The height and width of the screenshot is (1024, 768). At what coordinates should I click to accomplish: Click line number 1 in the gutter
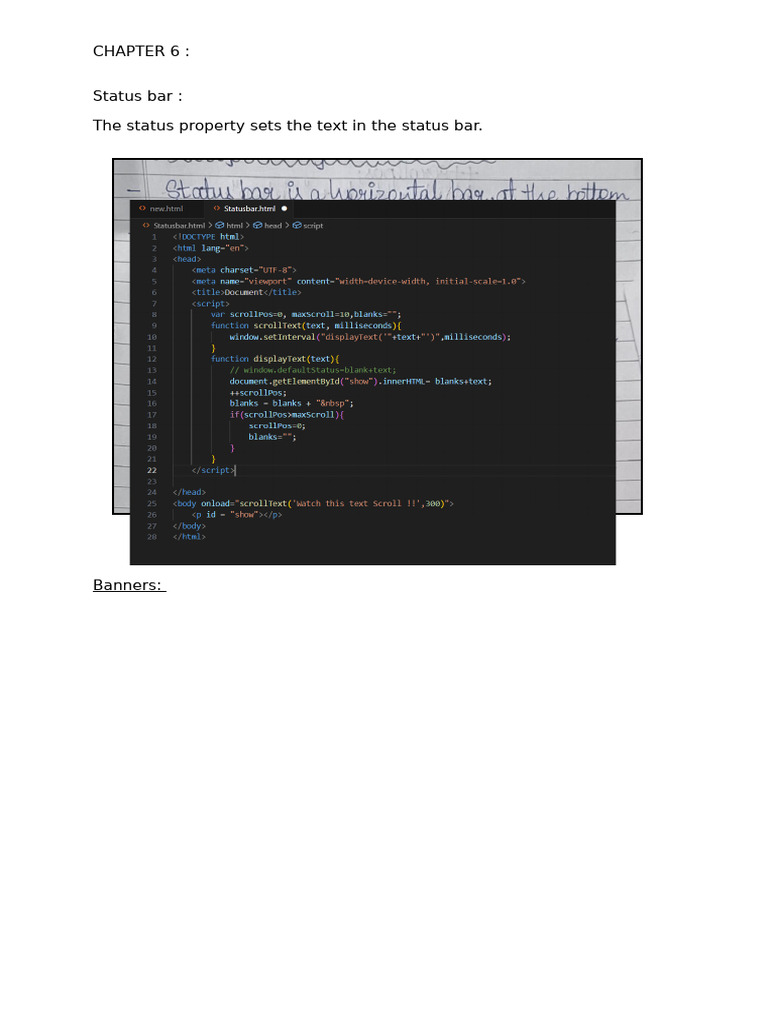pyautogui.click(x=154, y=237)
